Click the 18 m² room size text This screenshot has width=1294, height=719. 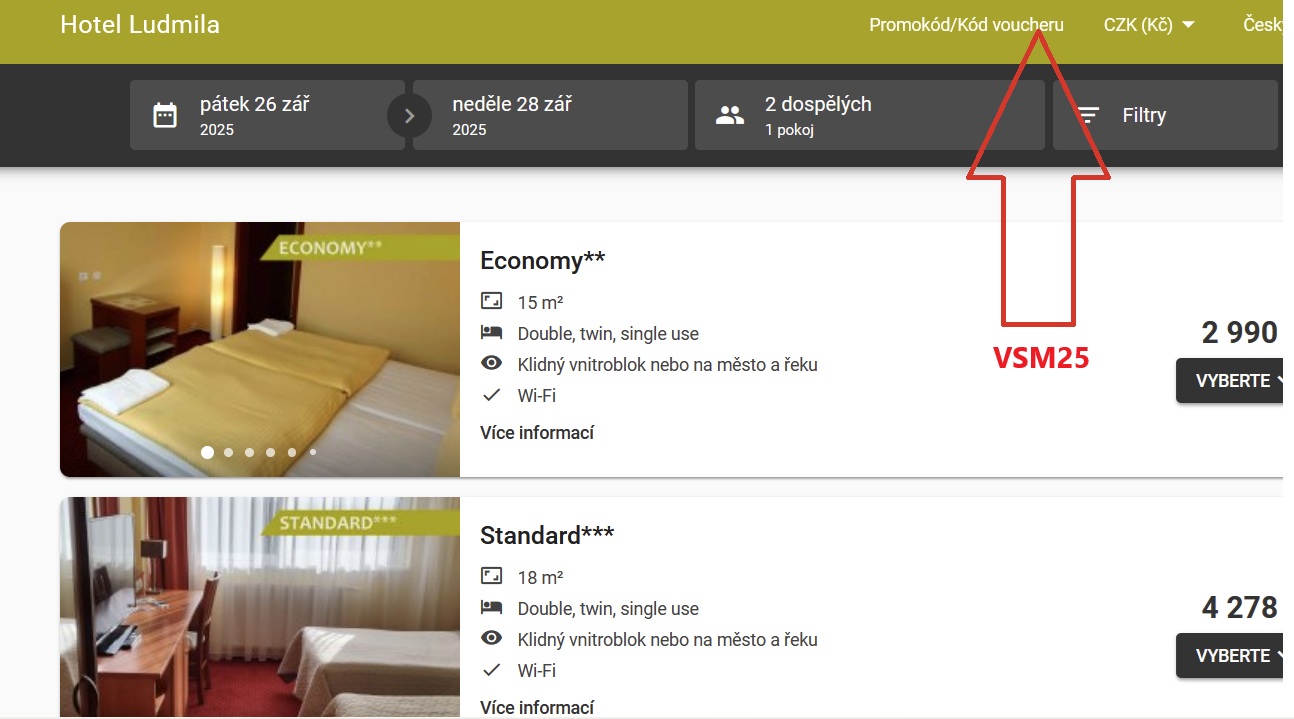click(541, 577)
